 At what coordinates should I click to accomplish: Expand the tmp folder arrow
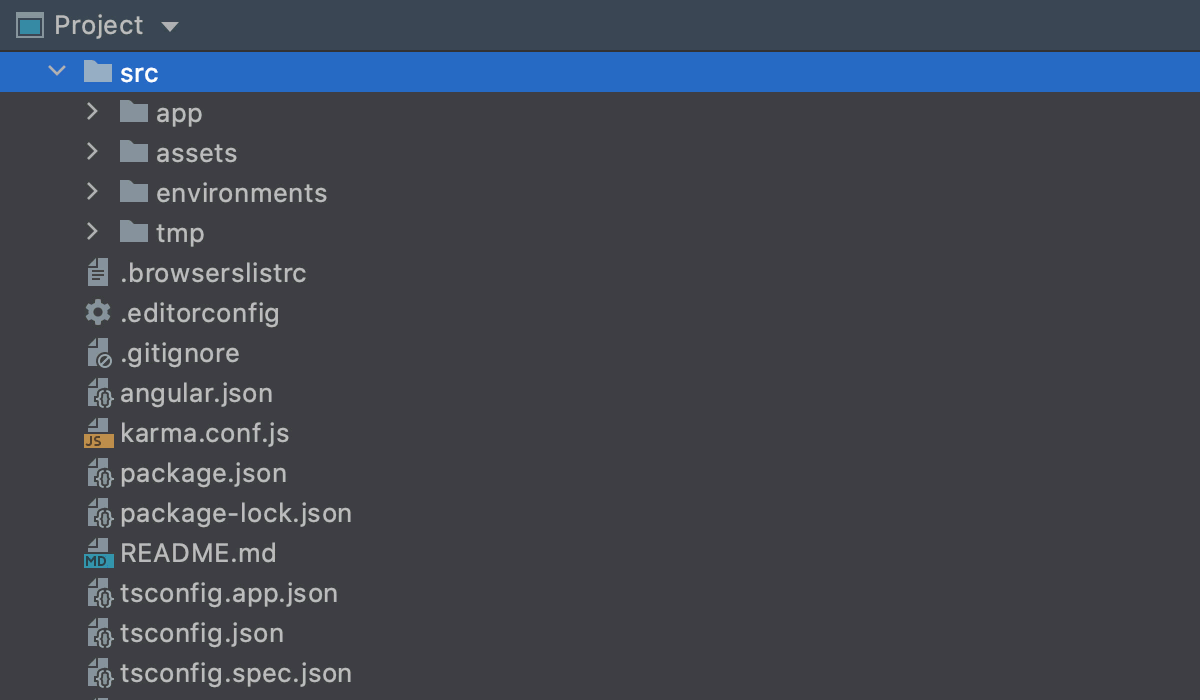coord(93,232)
